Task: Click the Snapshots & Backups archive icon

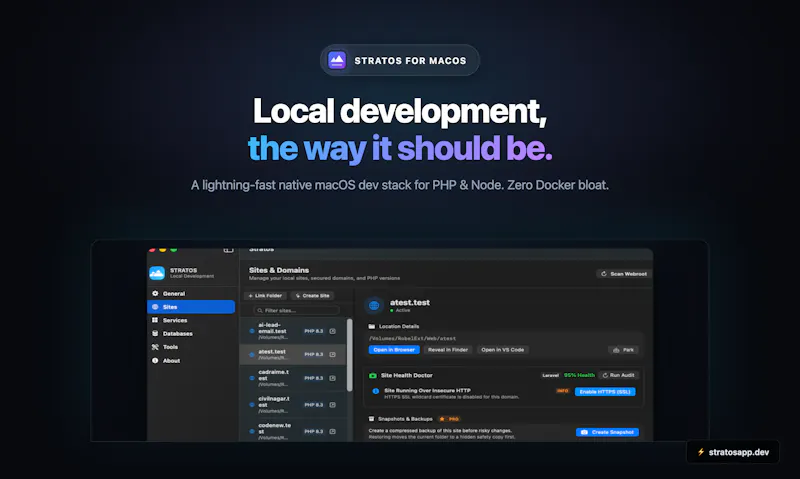Action: pos(371,419)
